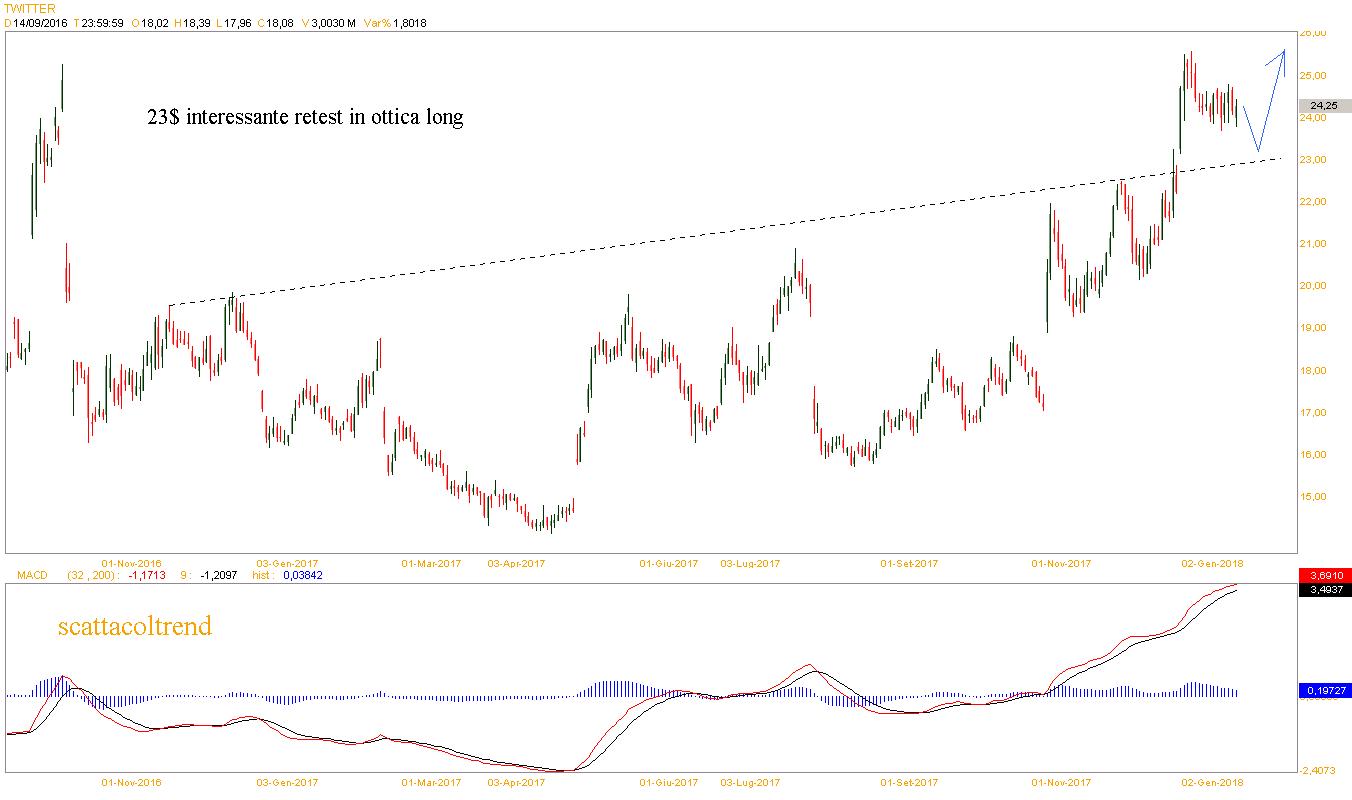Click the 24,25 current price tag
This screenshot has width=1352, height=800.
click(1324, 106)
